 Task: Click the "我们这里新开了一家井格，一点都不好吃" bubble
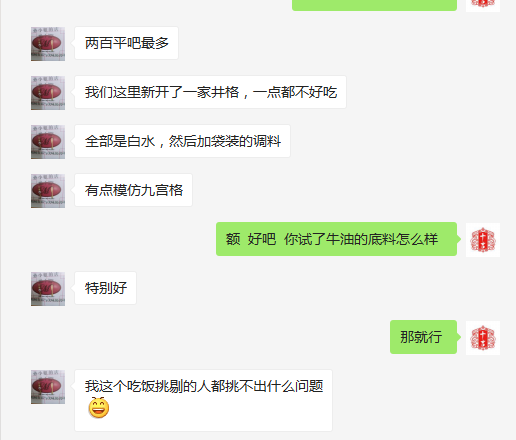point(211,92)
